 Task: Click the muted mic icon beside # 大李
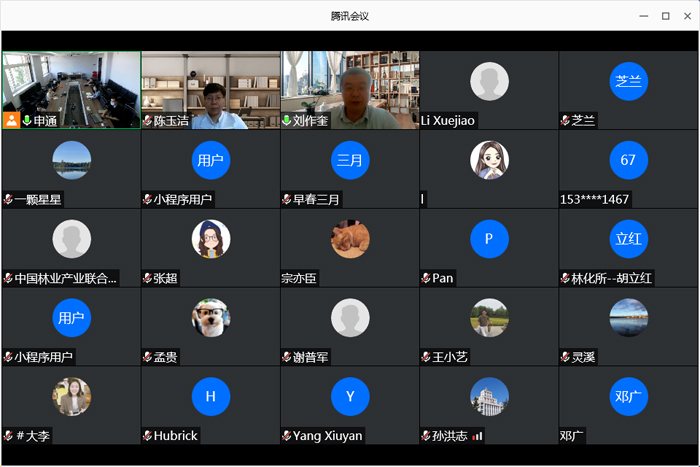click(x=8, y=435)
